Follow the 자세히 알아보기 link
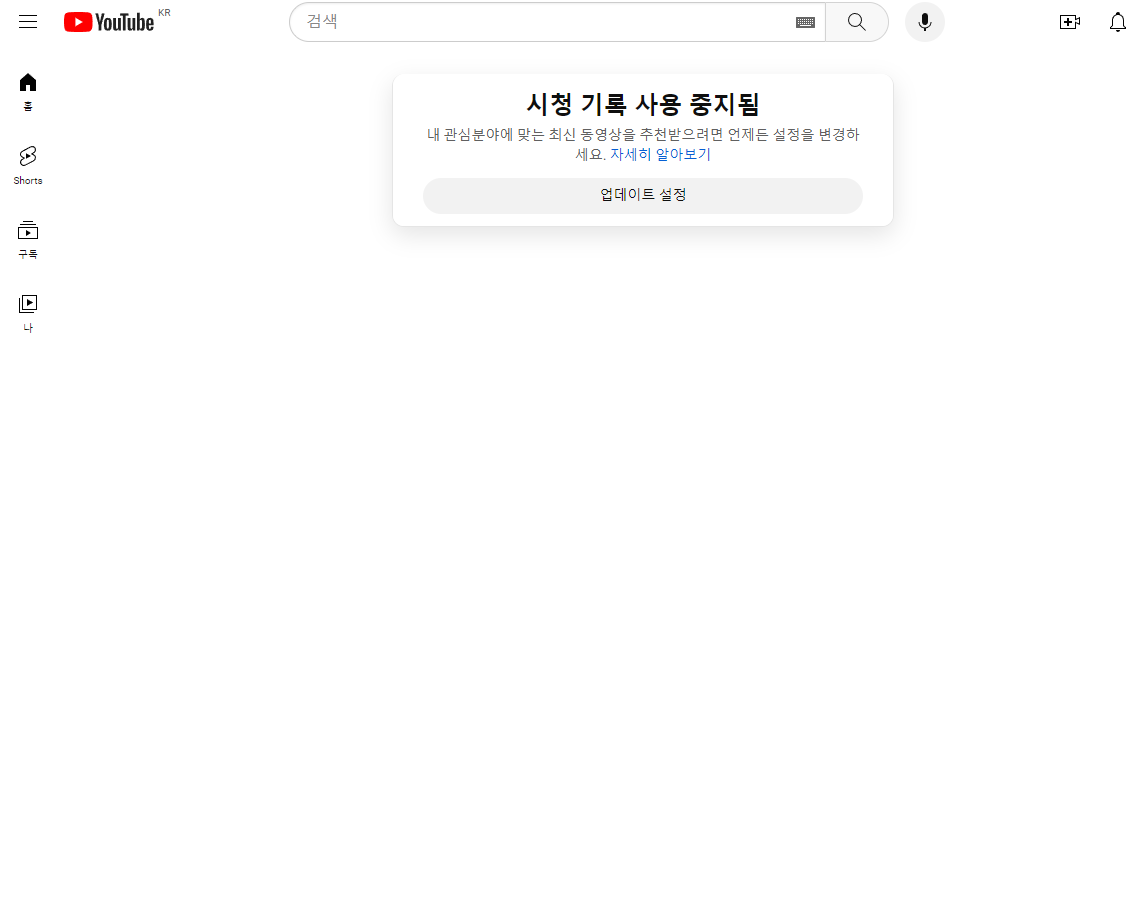Screen dimensions: 1143x918 [660, 154]
